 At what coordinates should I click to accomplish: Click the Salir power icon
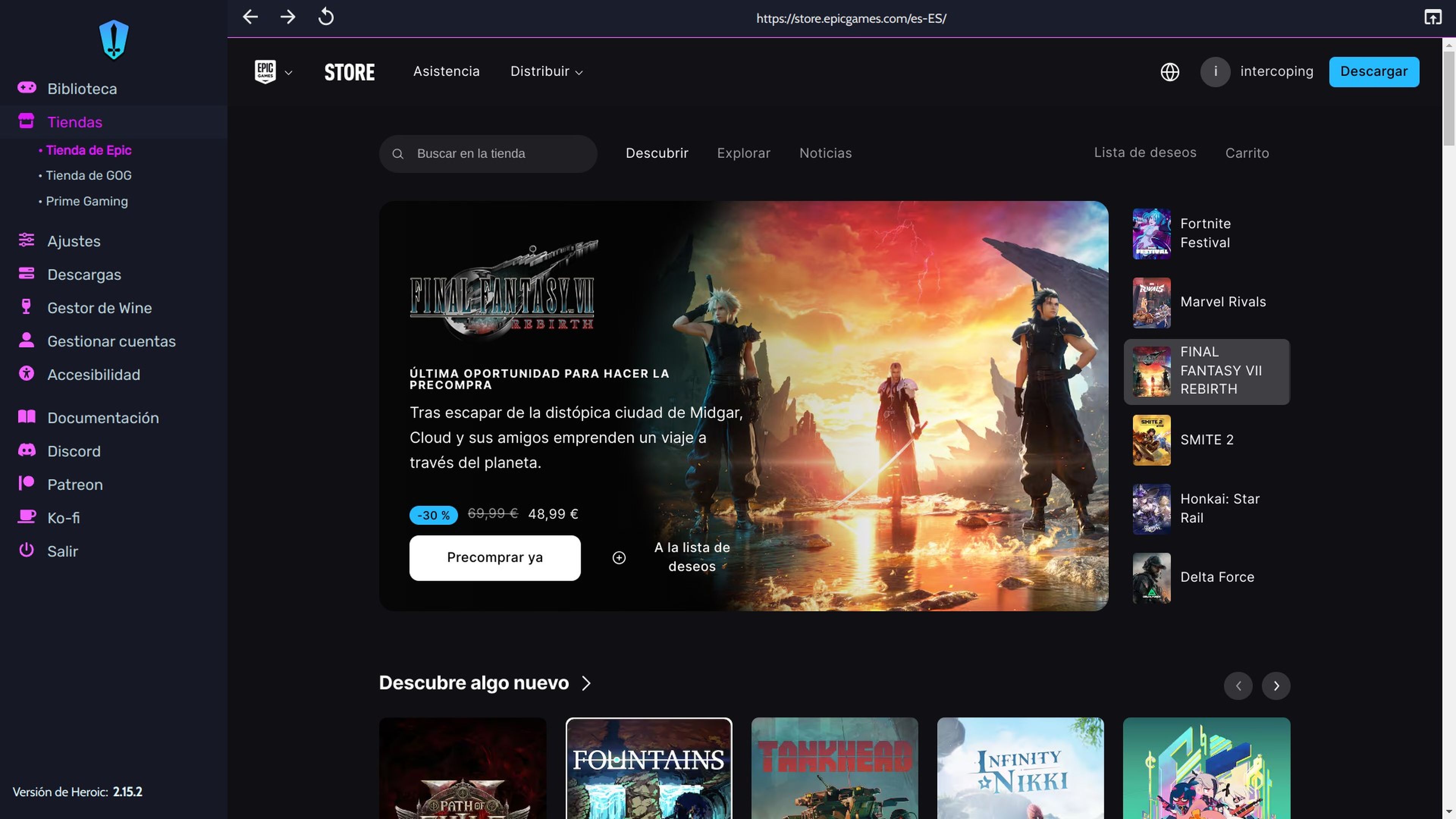pos(27,550)
